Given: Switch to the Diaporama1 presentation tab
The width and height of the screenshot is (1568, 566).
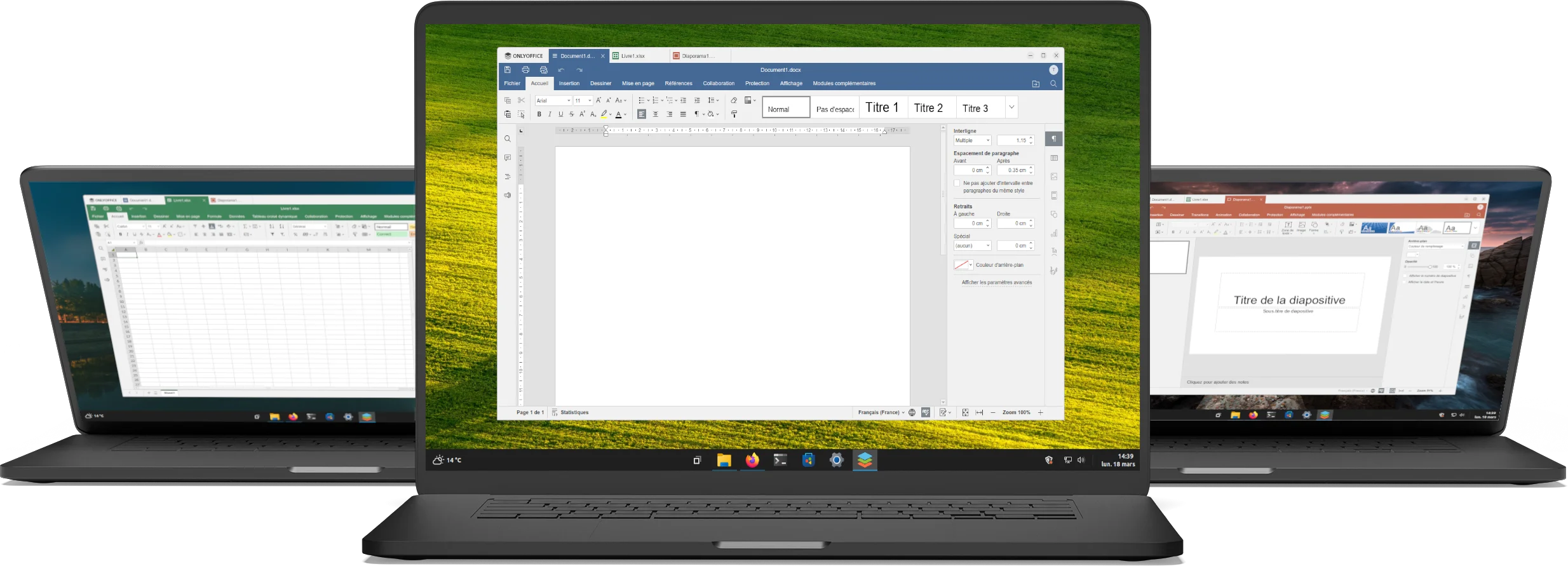Looking at the screenshot, I should coord(699,56).
